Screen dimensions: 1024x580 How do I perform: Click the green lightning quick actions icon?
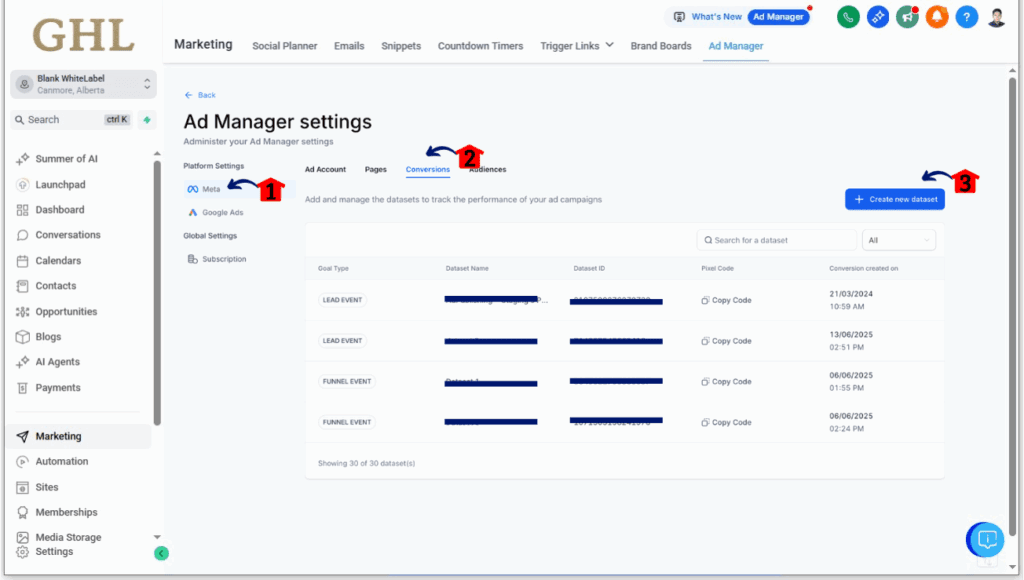pos(147,120)
